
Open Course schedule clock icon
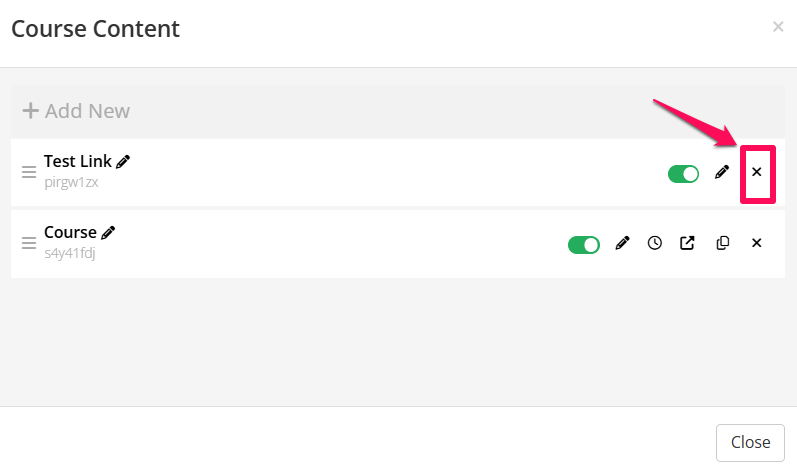point(654,243)
